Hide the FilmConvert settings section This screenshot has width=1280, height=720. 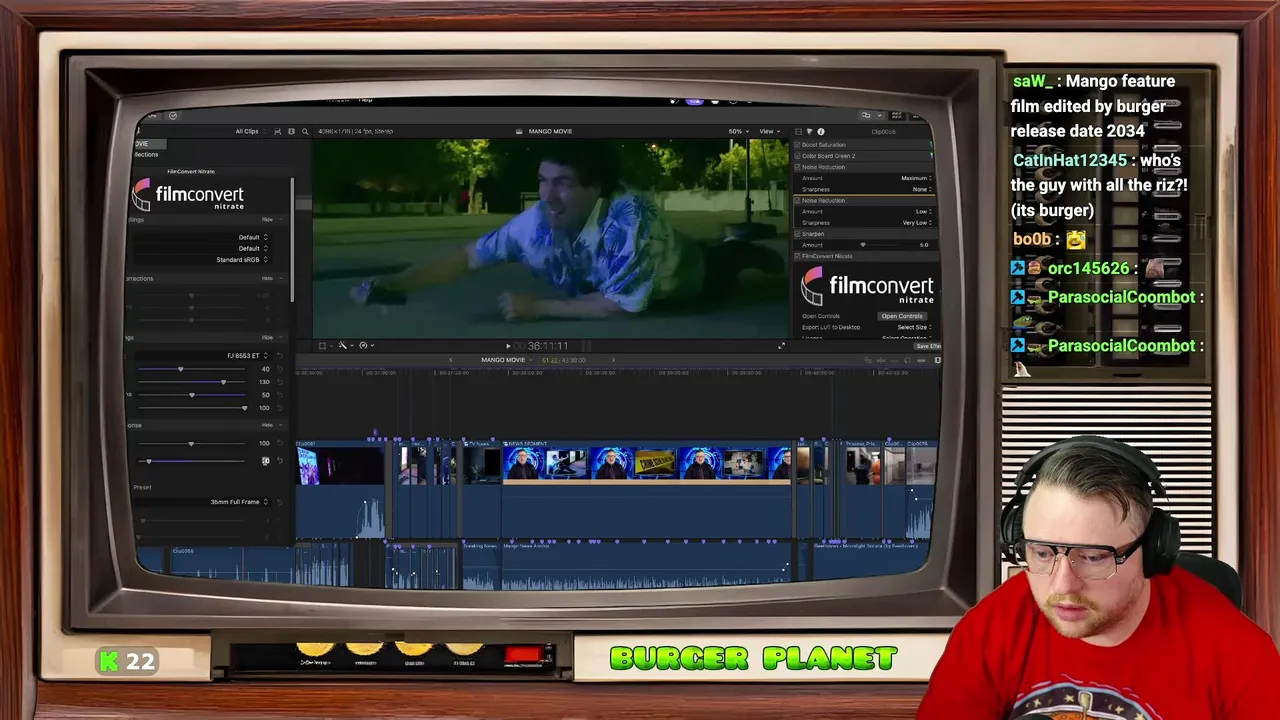point(267,219)
